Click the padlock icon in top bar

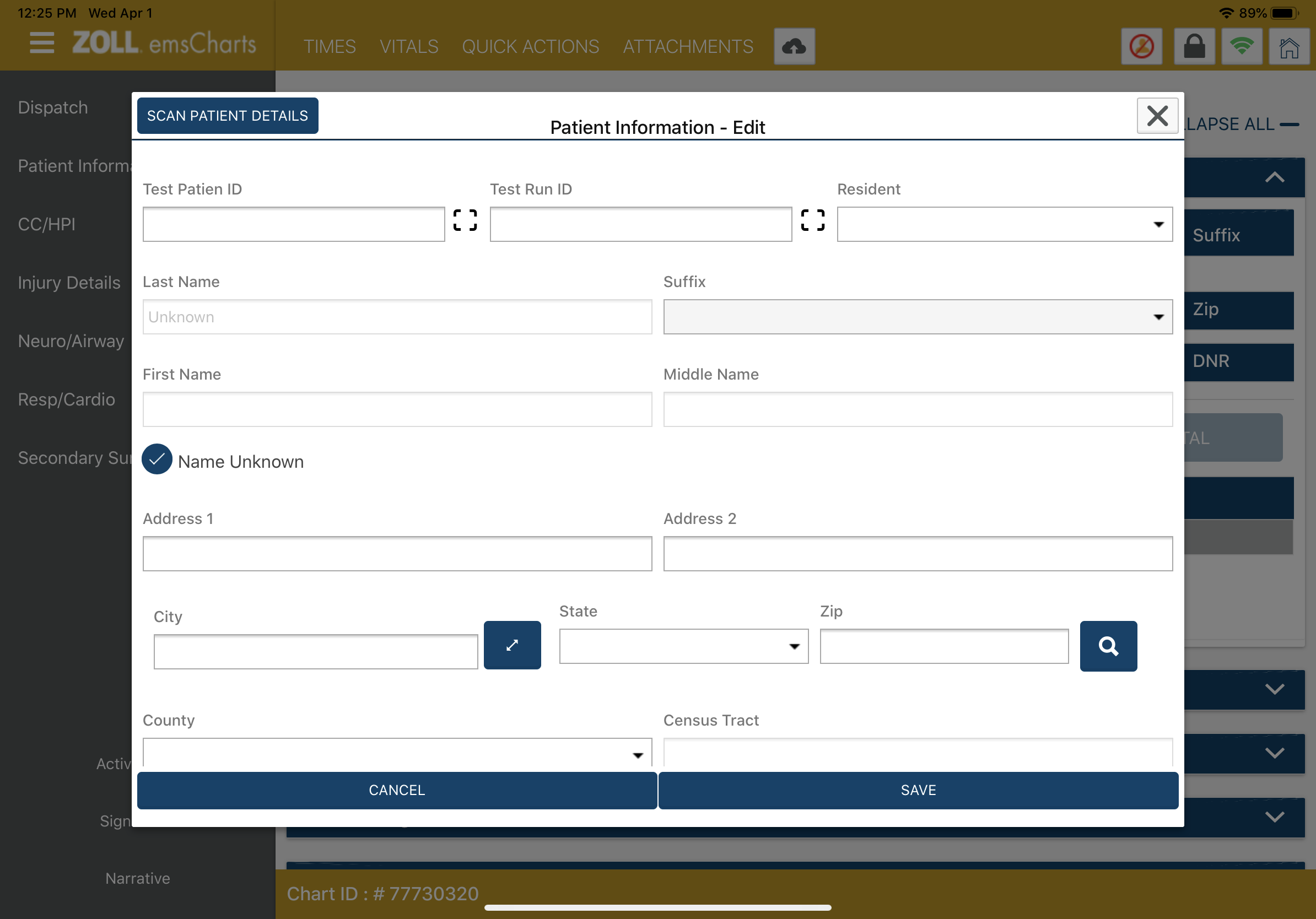click(x=1194, y=46)
